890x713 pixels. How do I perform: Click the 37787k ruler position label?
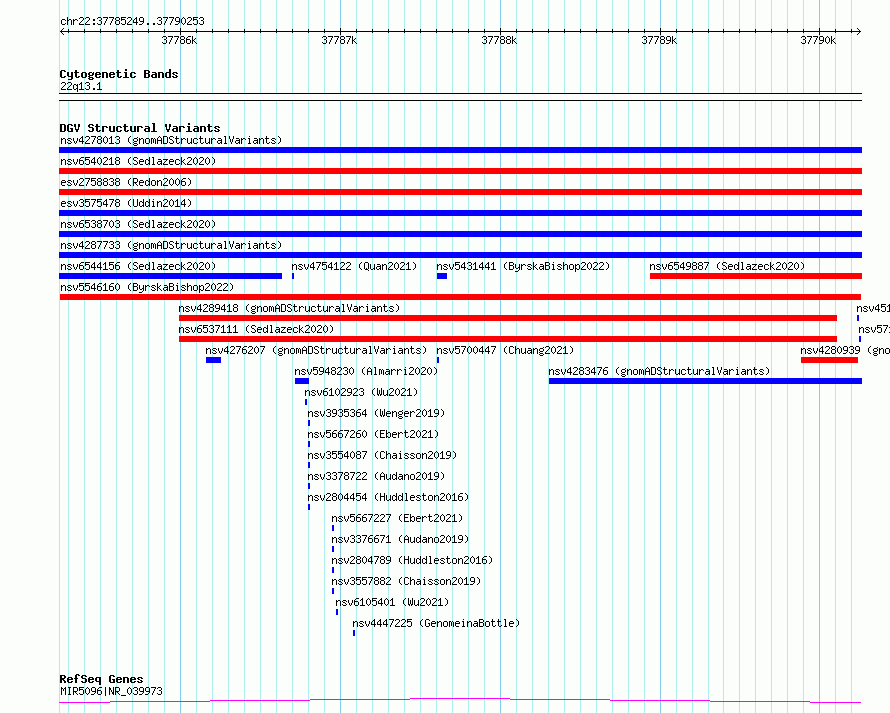pos(339,40)
